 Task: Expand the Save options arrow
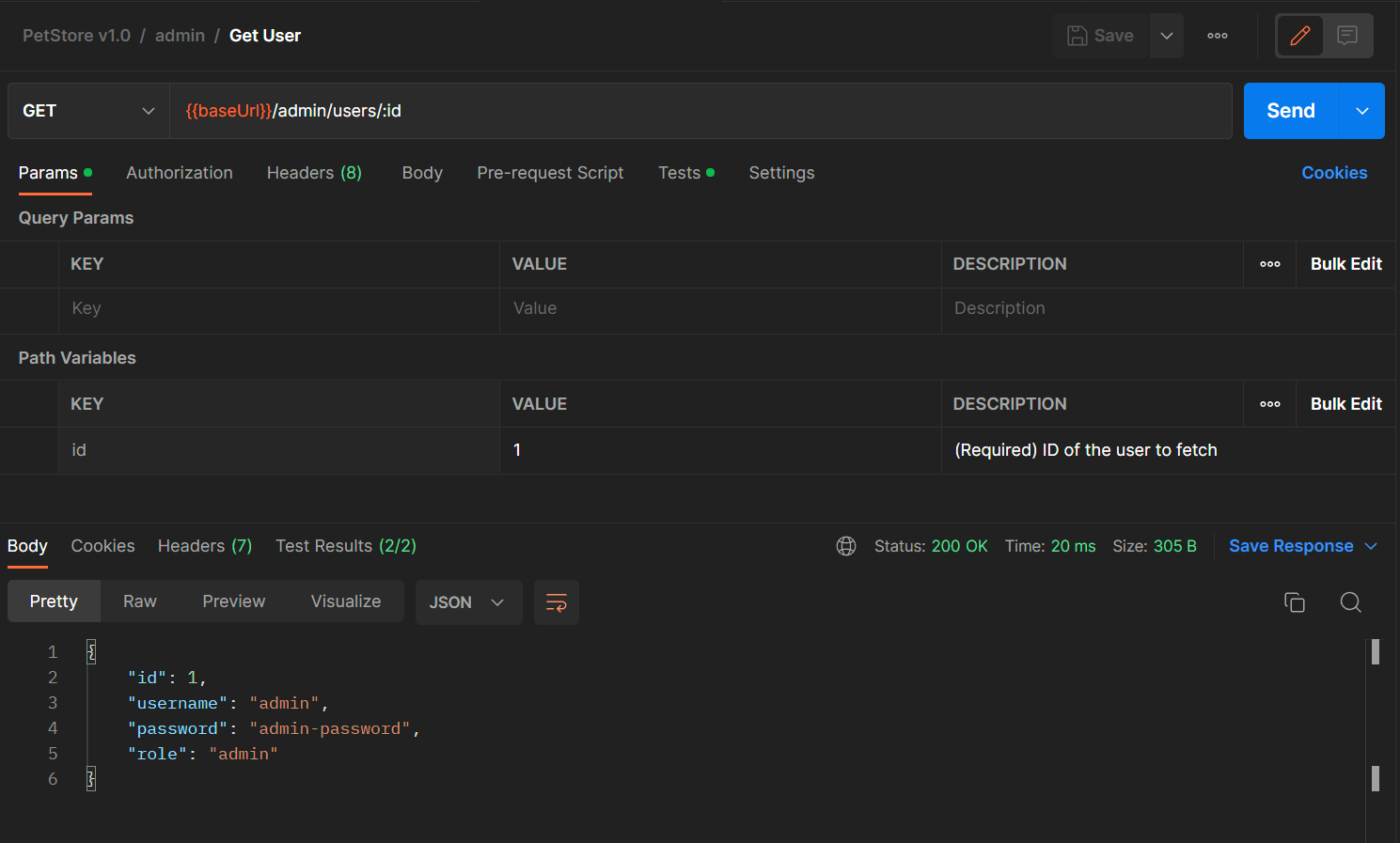click(x=1166, y=36)
